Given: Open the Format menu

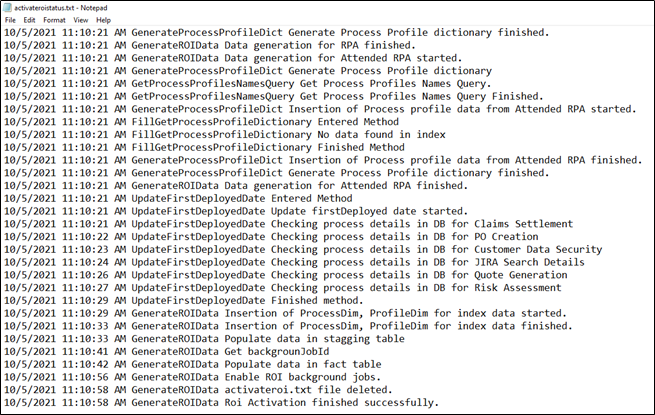Looking at the screenshot, I should point(54,20).
